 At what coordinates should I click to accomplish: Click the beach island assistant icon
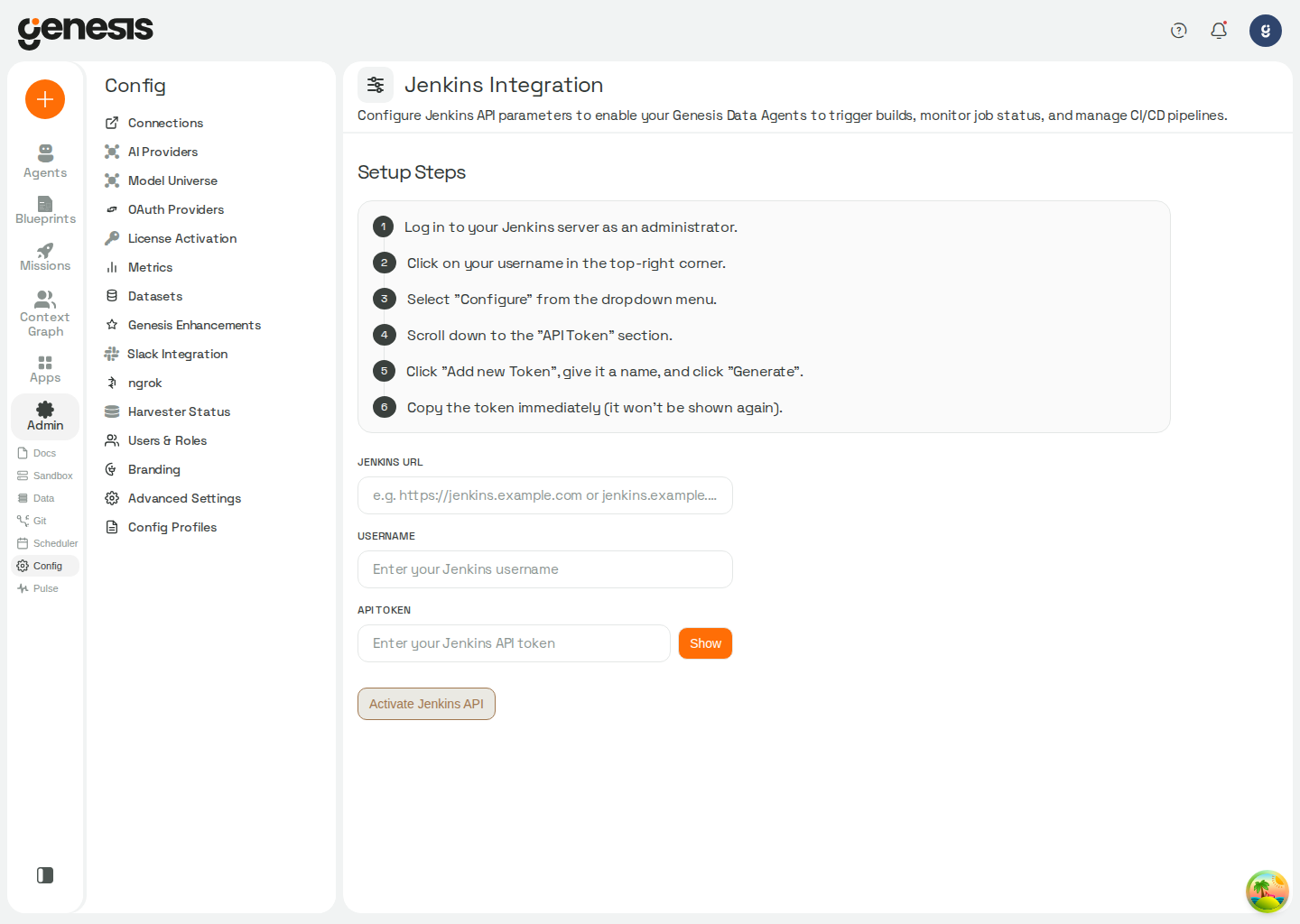(x=1267, y=892)
